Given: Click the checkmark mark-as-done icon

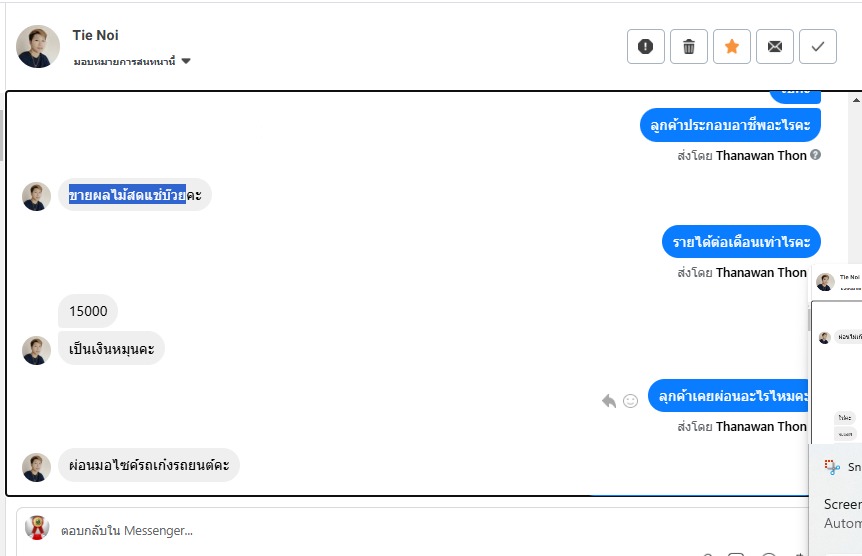Looking at the screenshot, I should tap(818, 46).
